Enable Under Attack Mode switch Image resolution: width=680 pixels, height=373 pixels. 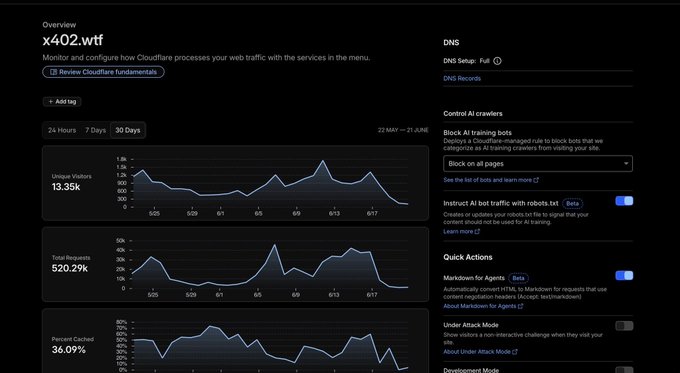(x=624, y=326)
